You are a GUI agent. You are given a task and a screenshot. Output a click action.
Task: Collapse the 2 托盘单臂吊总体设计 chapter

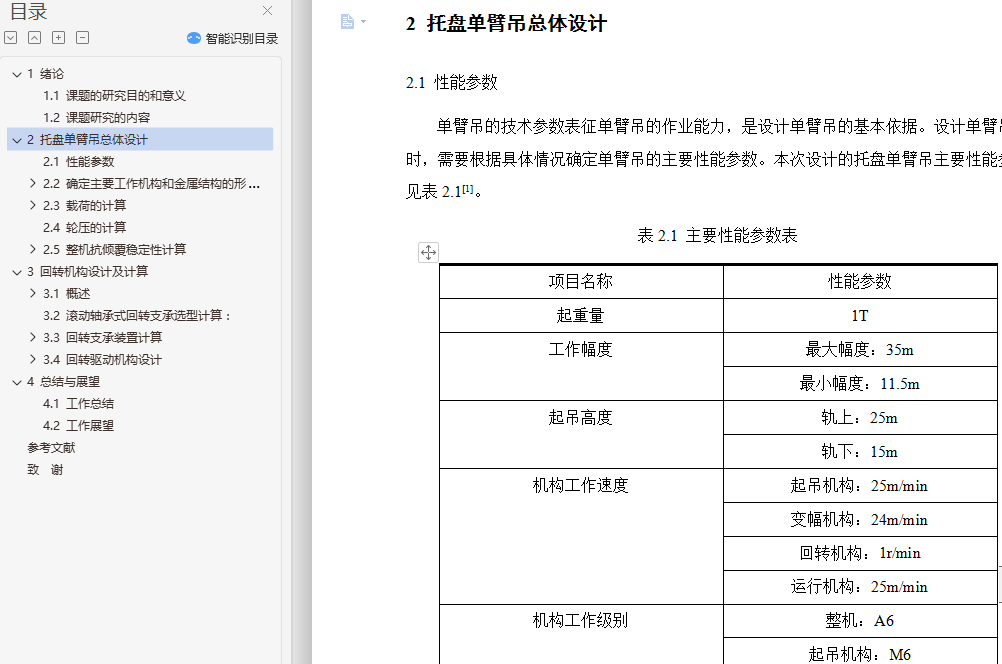point(17,140)
